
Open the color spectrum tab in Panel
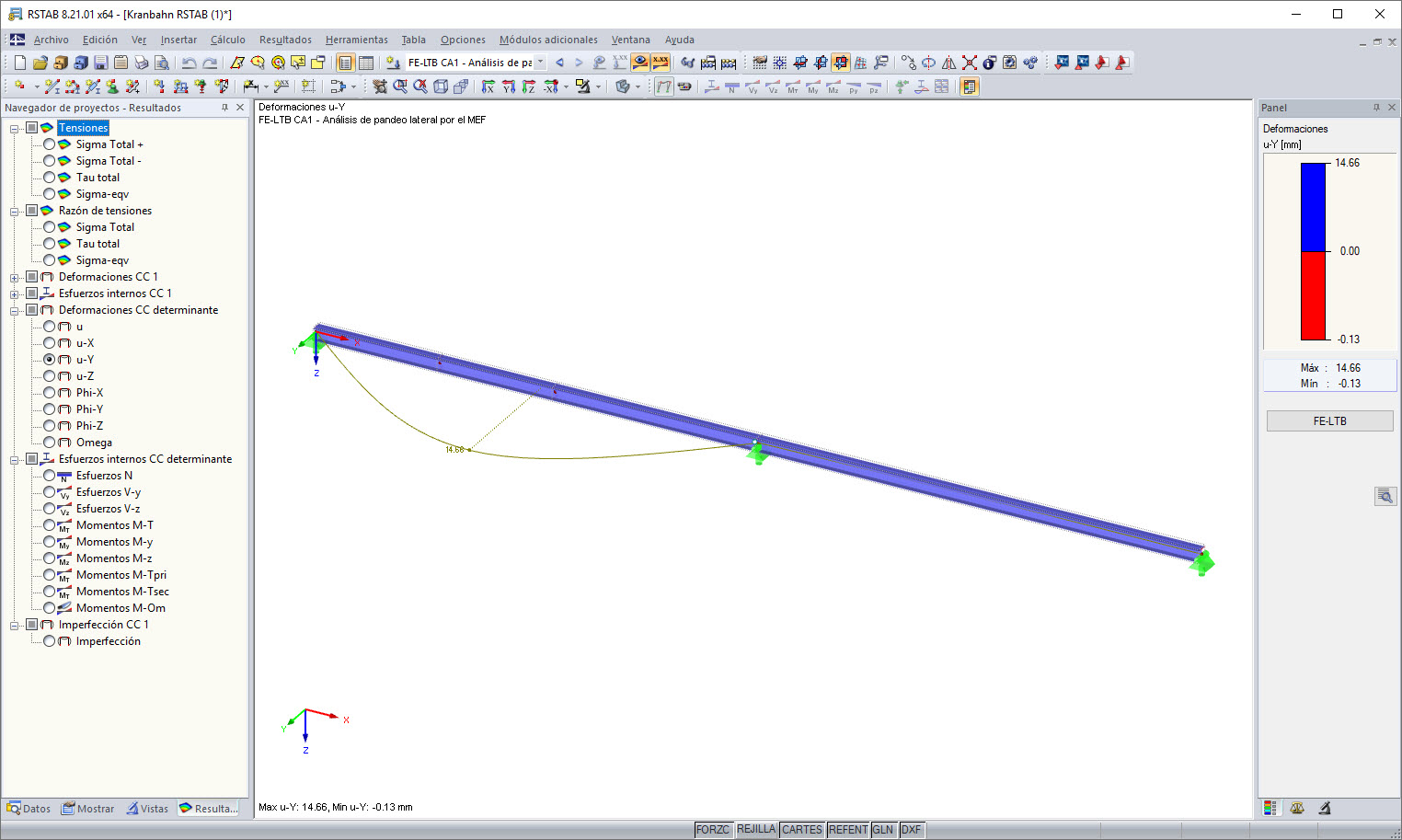click(x=1270, y=808)
